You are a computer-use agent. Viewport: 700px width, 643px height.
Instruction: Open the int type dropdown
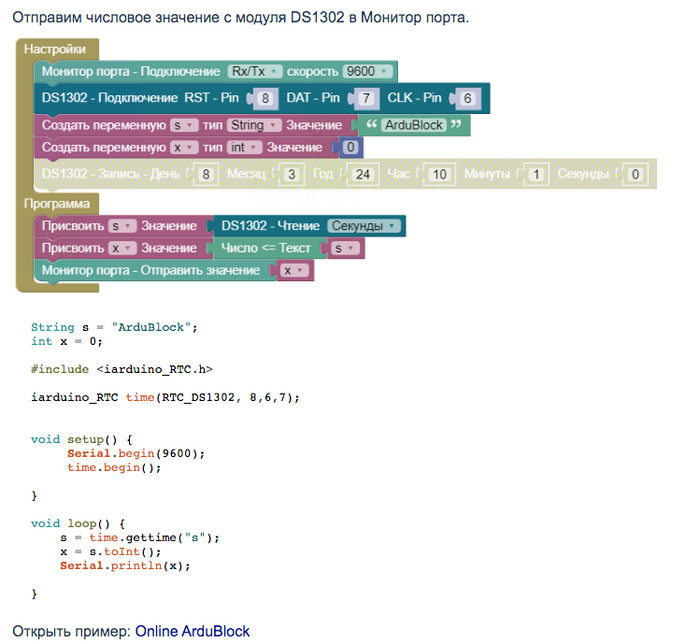pos(244,147)
